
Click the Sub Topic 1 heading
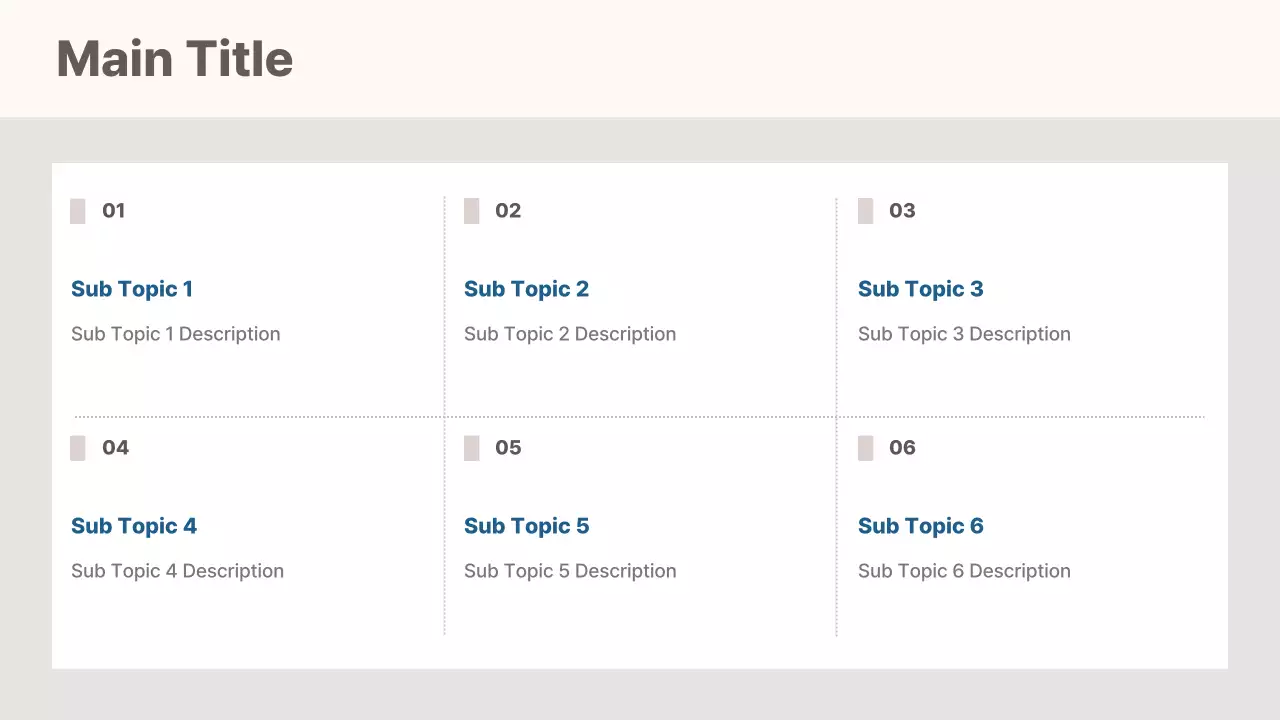tap(132, 289)
